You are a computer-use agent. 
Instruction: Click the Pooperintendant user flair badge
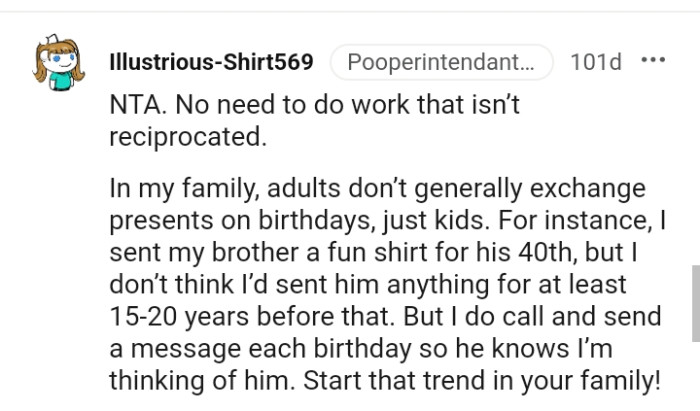(440, 62)
